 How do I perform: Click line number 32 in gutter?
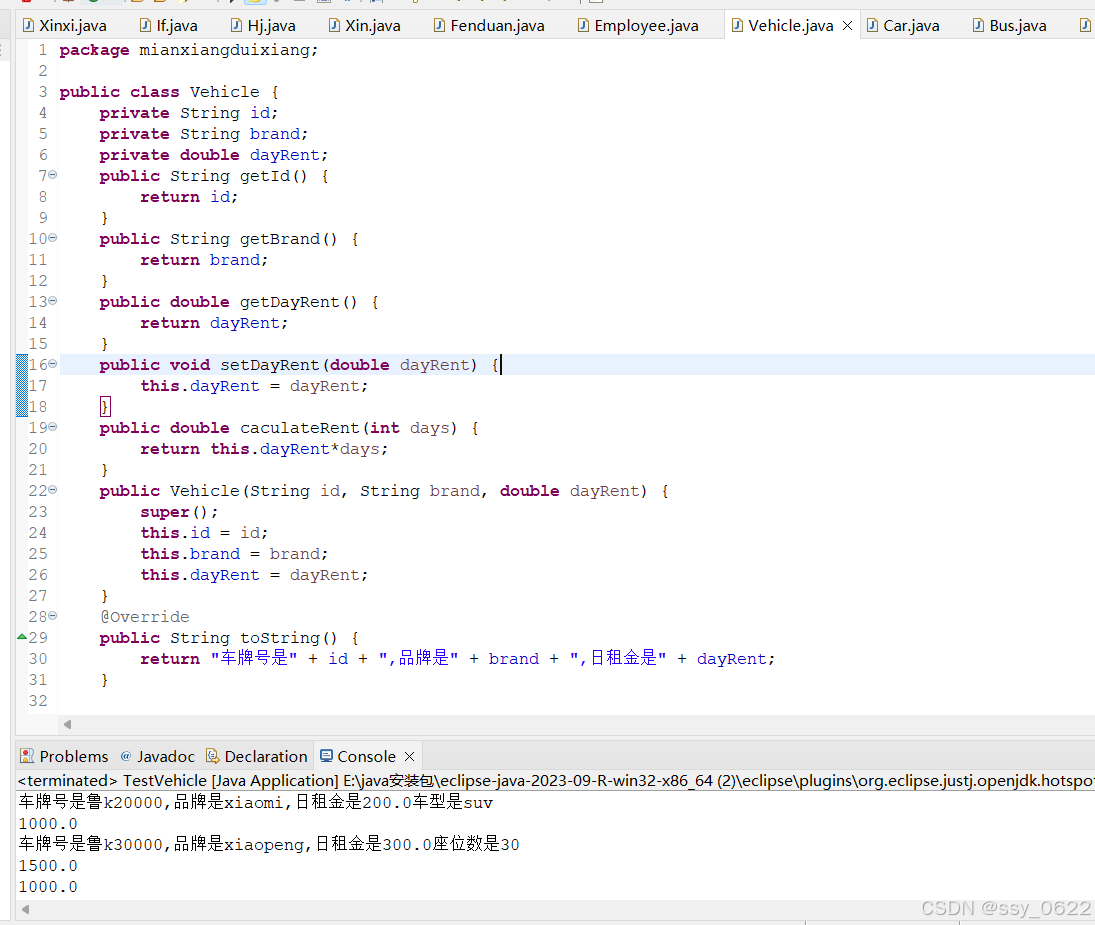(38, 700)
